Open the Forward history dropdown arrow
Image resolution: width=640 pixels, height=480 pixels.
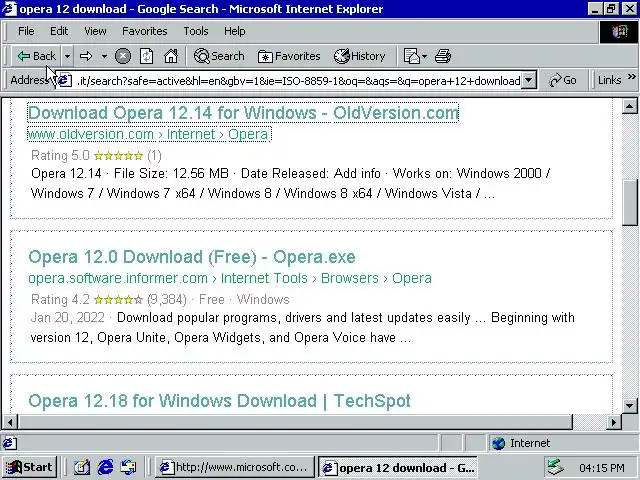(x=104, y=56)
